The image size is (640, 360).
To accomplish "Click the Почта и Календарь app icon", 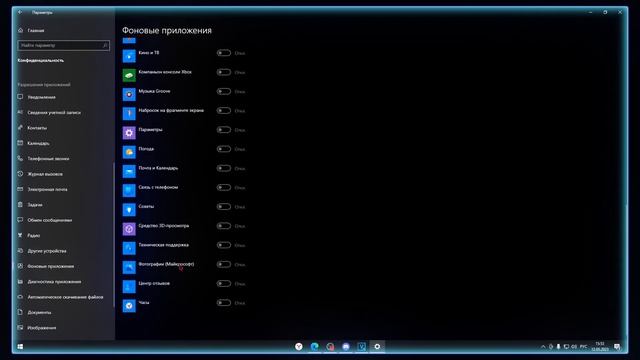I will tap(129, 171).
